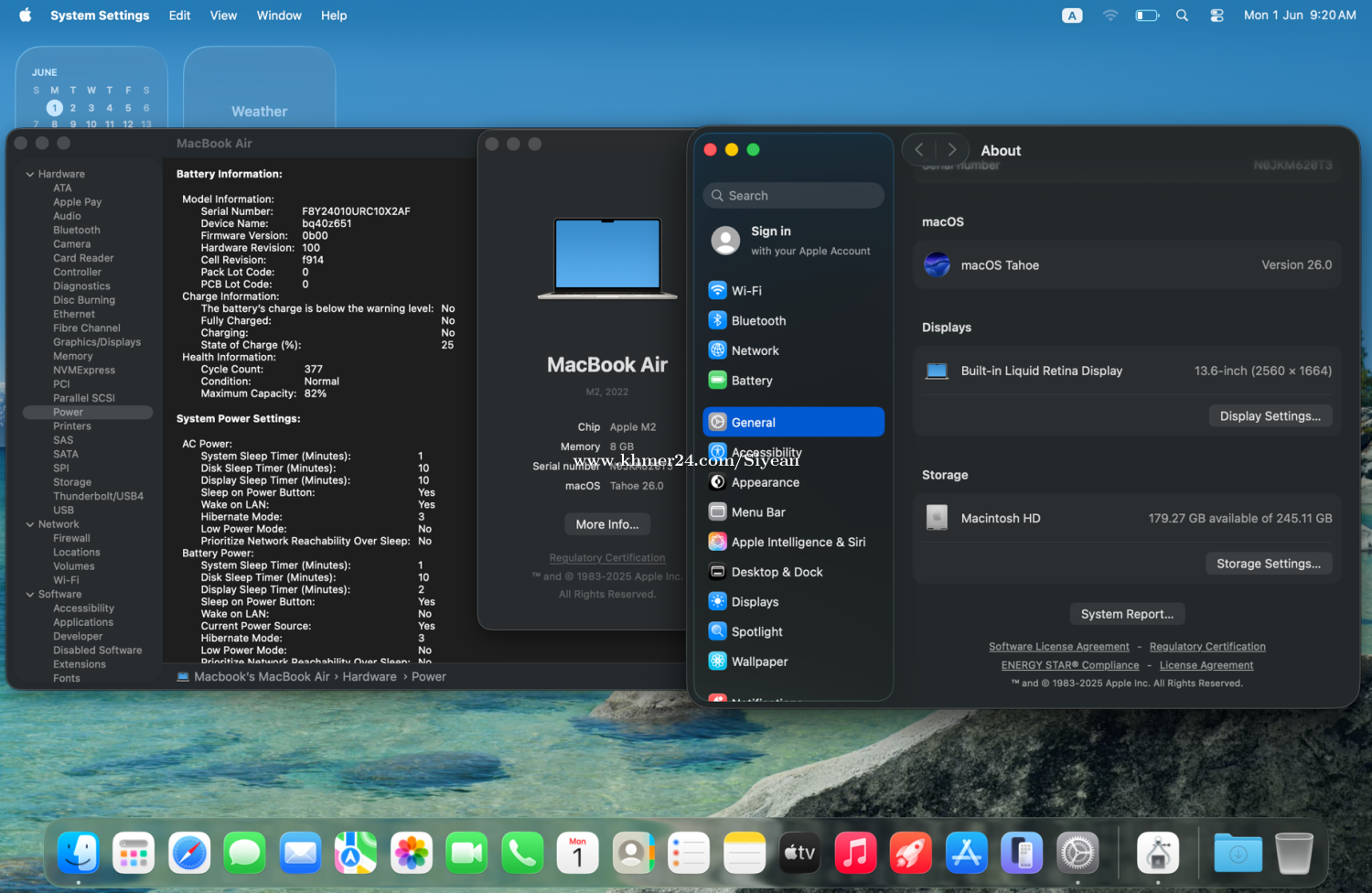Go back using the About pane's back chevron
This screenshot has height=893, width=1372.
tap(919, 150)
